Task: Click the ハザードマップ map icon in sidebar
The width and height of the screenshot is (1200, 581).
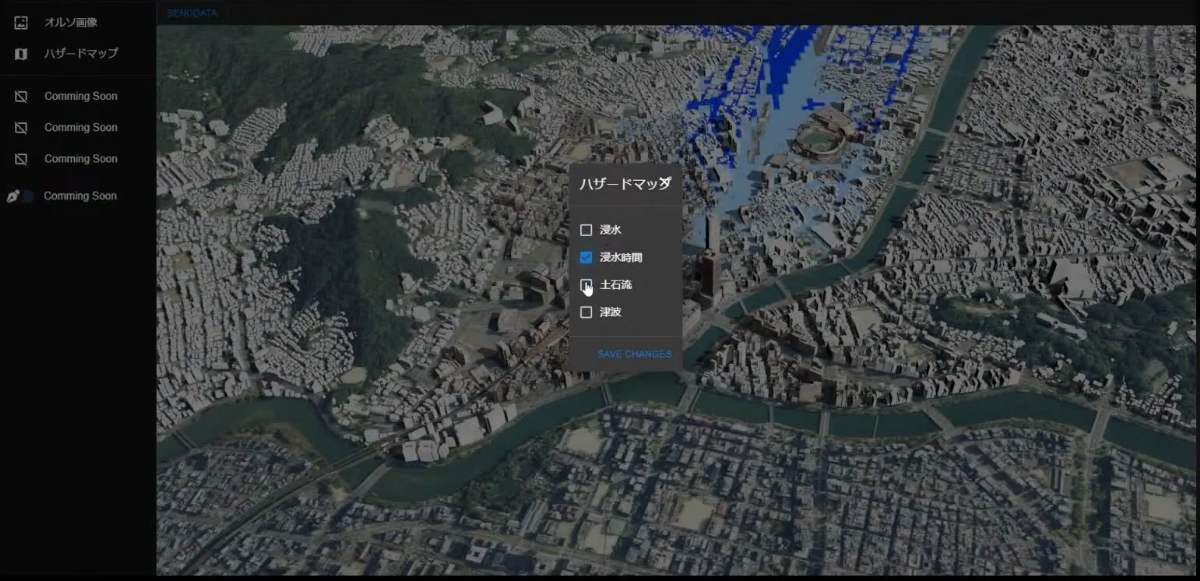Action: click(x=21, y=53)
